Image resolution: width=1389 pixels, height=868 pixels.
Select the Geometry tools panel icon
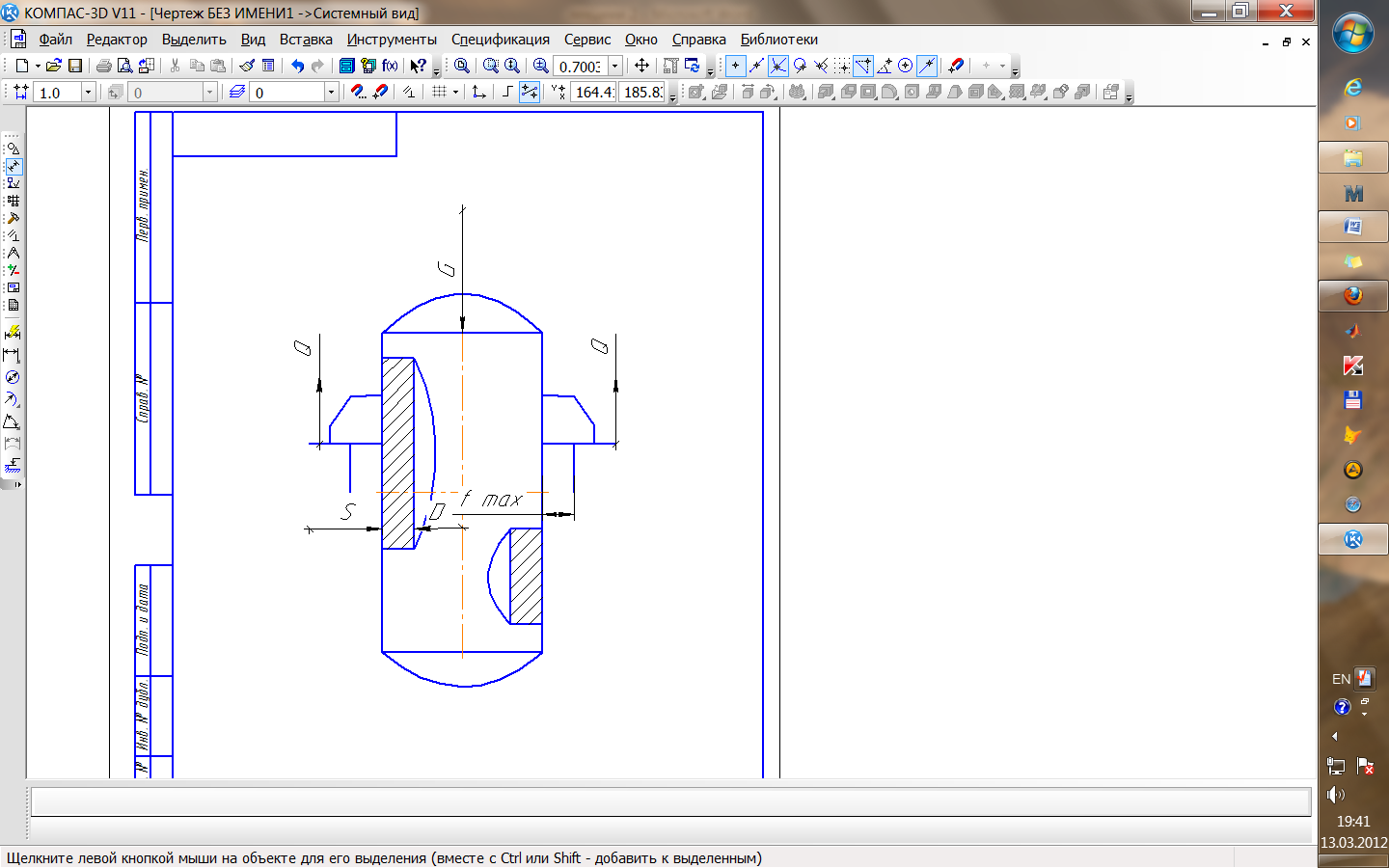(13, 149)
